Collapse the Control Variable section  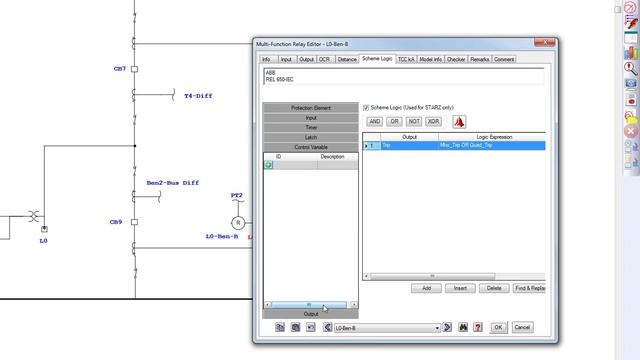pos(311,147)
